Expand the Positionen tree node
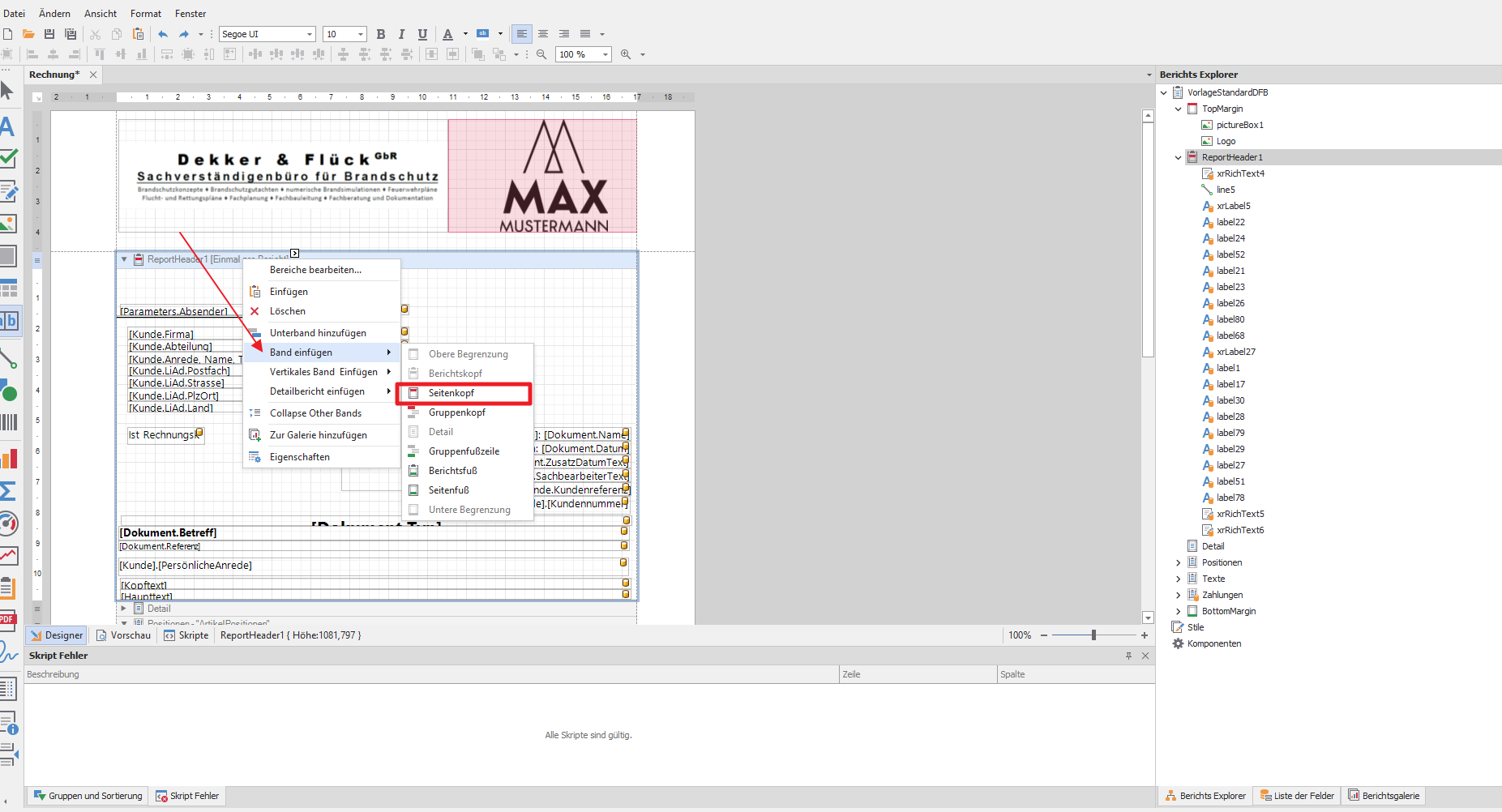The height and width of the screenshot is (812, 1502). click(x=1178, y=562)
